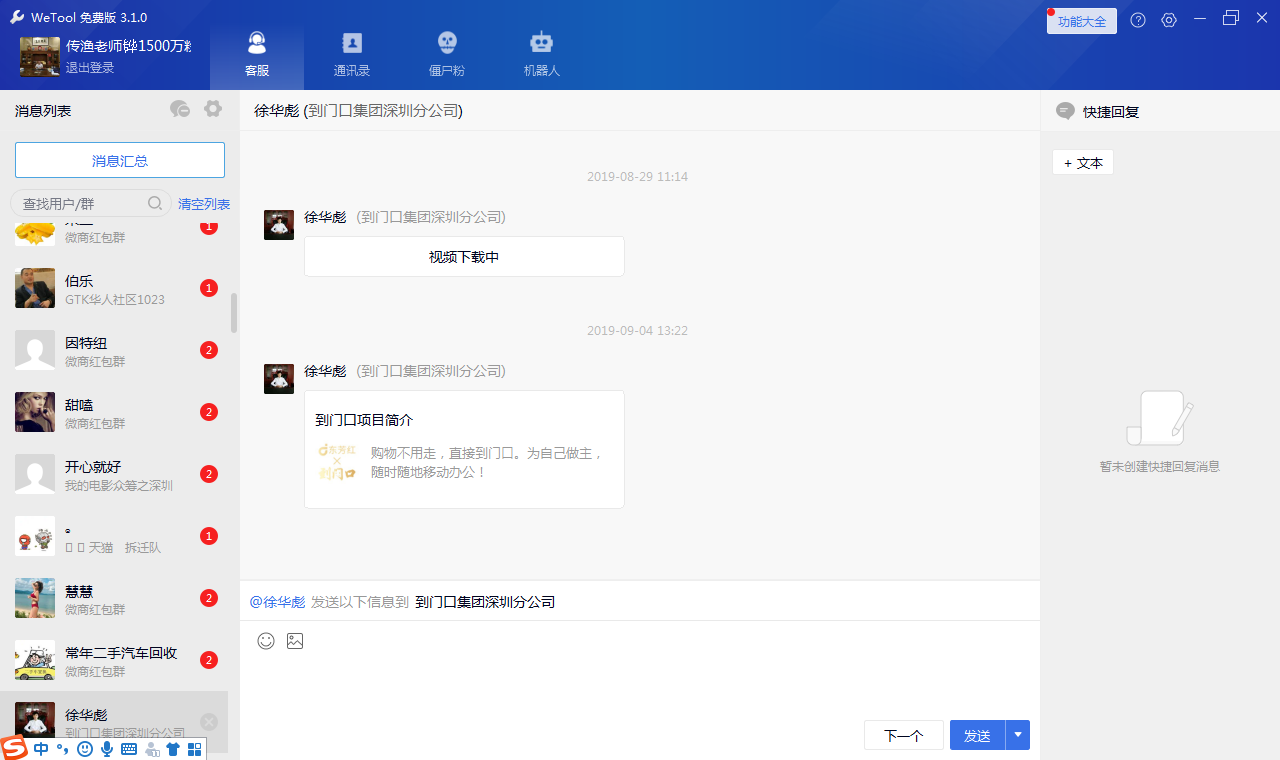Click the 视频下载中 message bubble

point(464,257)
